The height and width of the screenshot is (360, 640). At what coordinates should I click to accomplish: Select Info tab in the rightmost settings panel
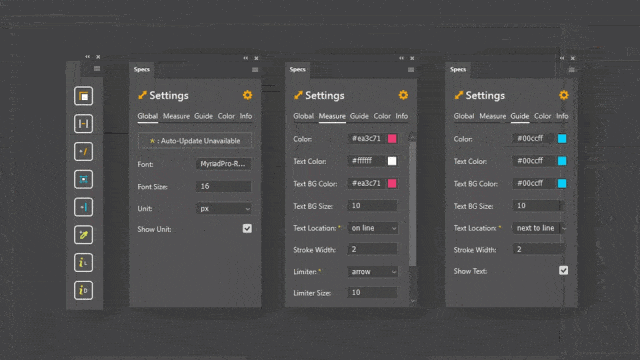pyautogui.click(x=562, y=116)
